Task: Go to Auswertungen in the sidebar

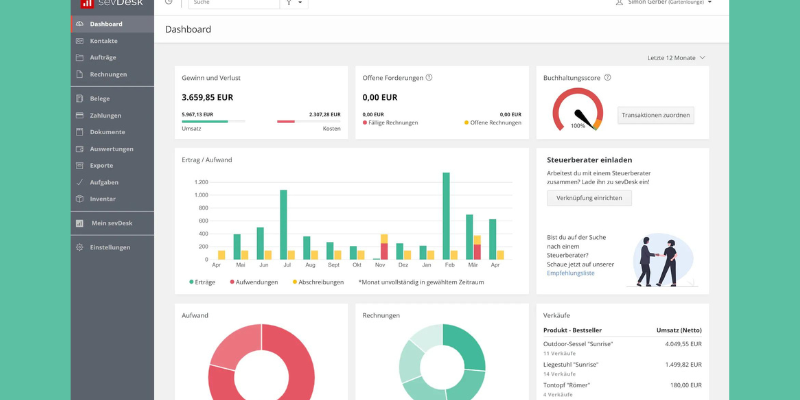Action: tap(109, 149)
